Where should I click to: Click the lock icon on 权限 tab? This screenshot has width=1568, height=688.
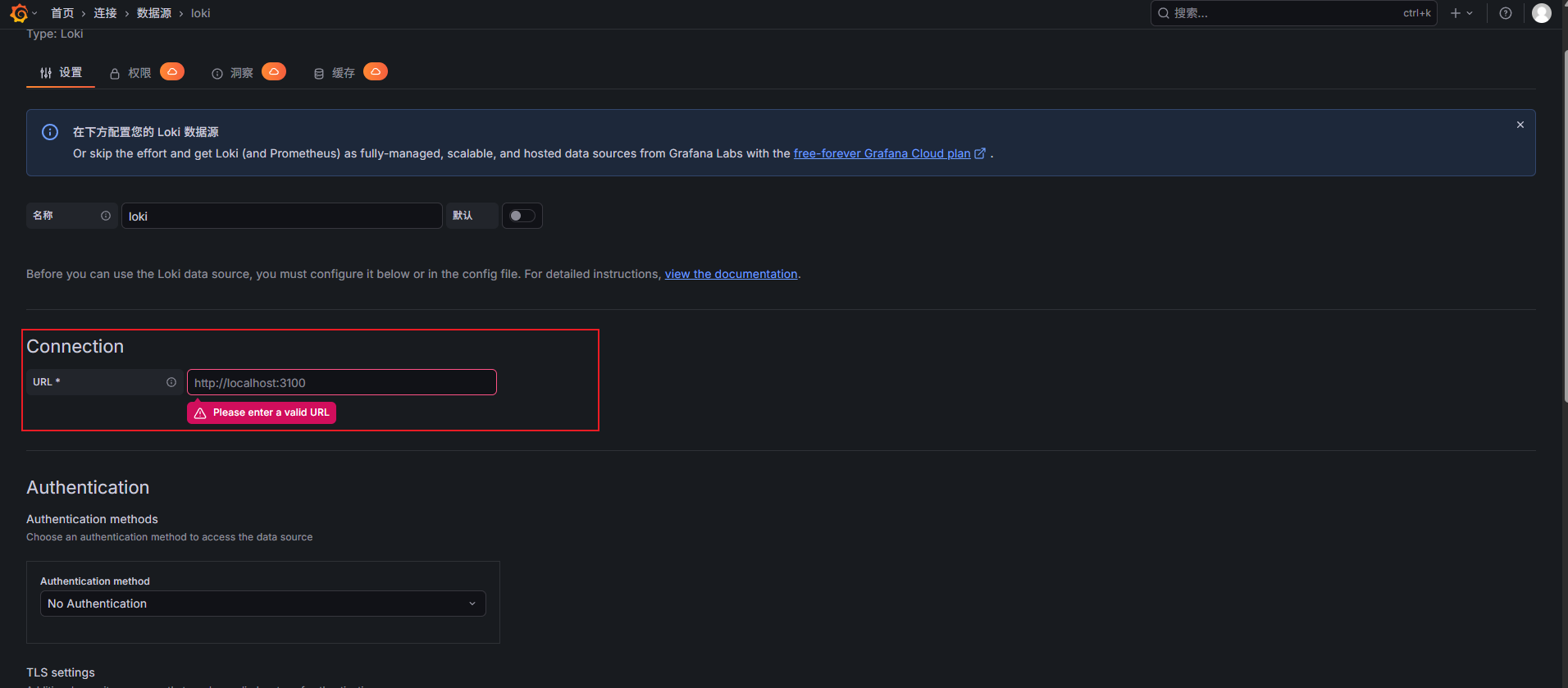coord(115,74)
